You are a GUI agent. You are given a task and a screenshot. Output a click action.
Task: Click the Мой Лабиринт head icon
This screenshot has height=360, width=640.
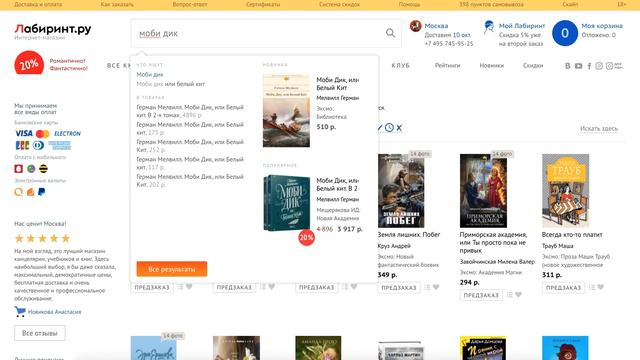tap(489, 27)
